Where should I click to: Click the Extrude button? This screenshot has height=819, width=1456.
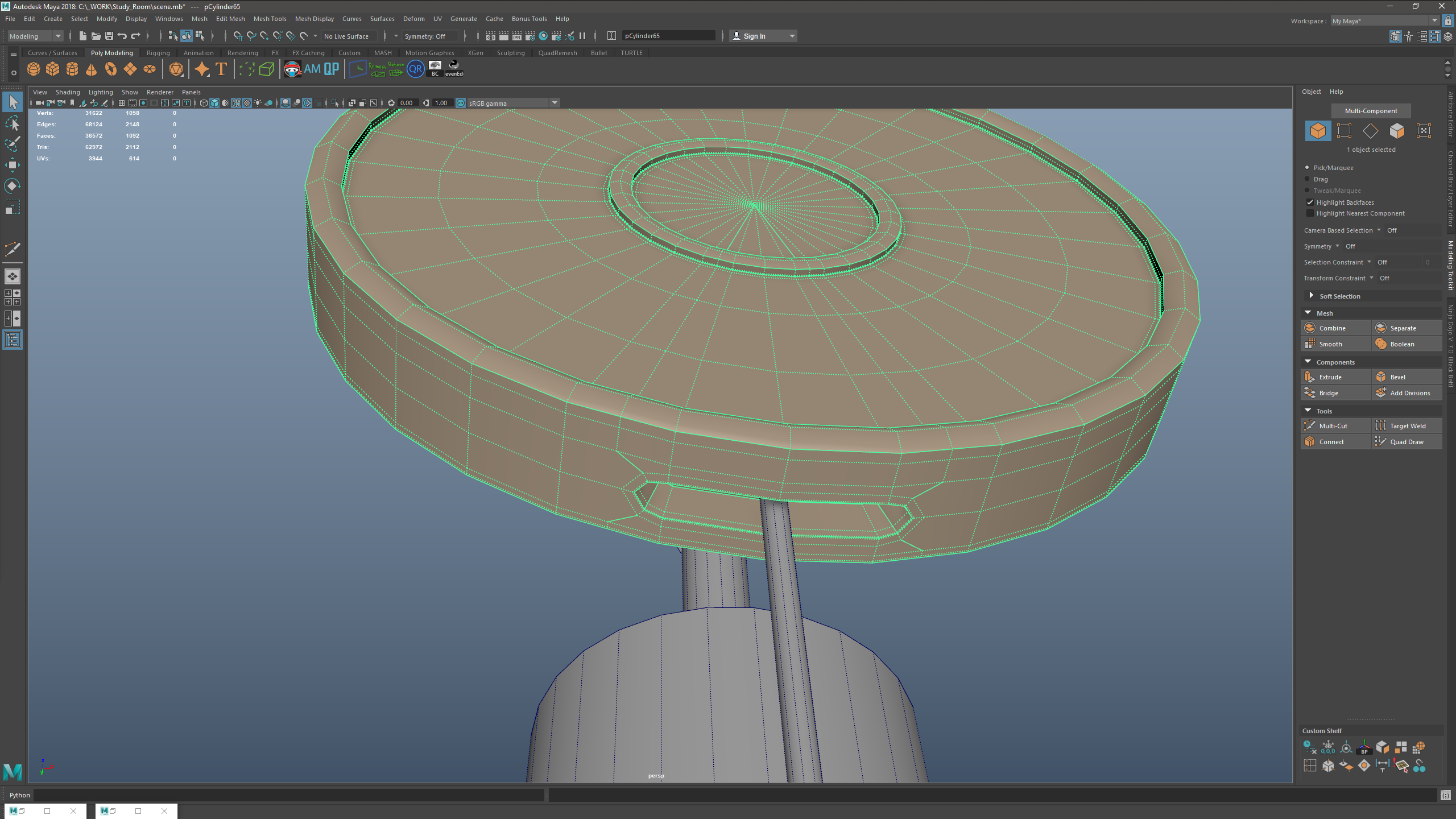[x=1335, y=377]
